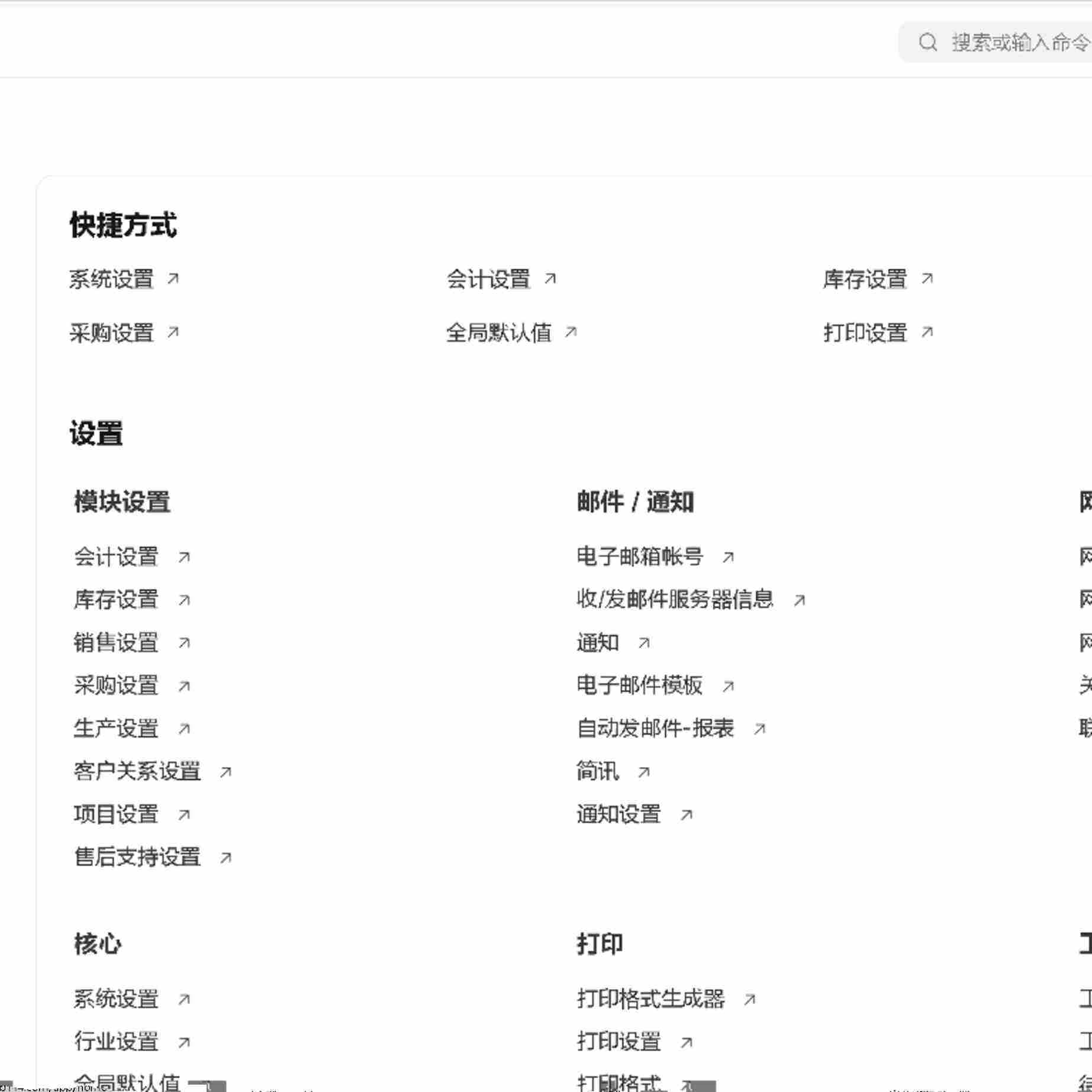Open 生产设置 under 模块设置
The width and height of the screenshot is (1092, 1092).
coord(117,729)
